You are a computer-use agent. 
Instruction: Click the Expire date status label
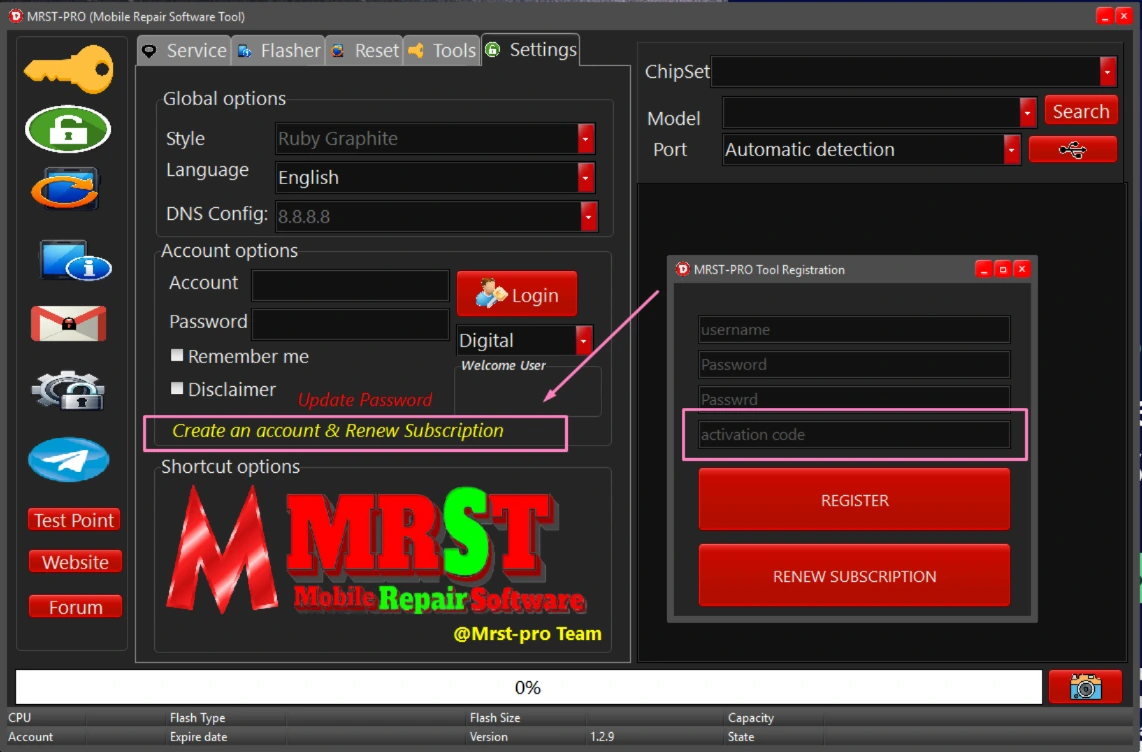[x=198, y=737]
